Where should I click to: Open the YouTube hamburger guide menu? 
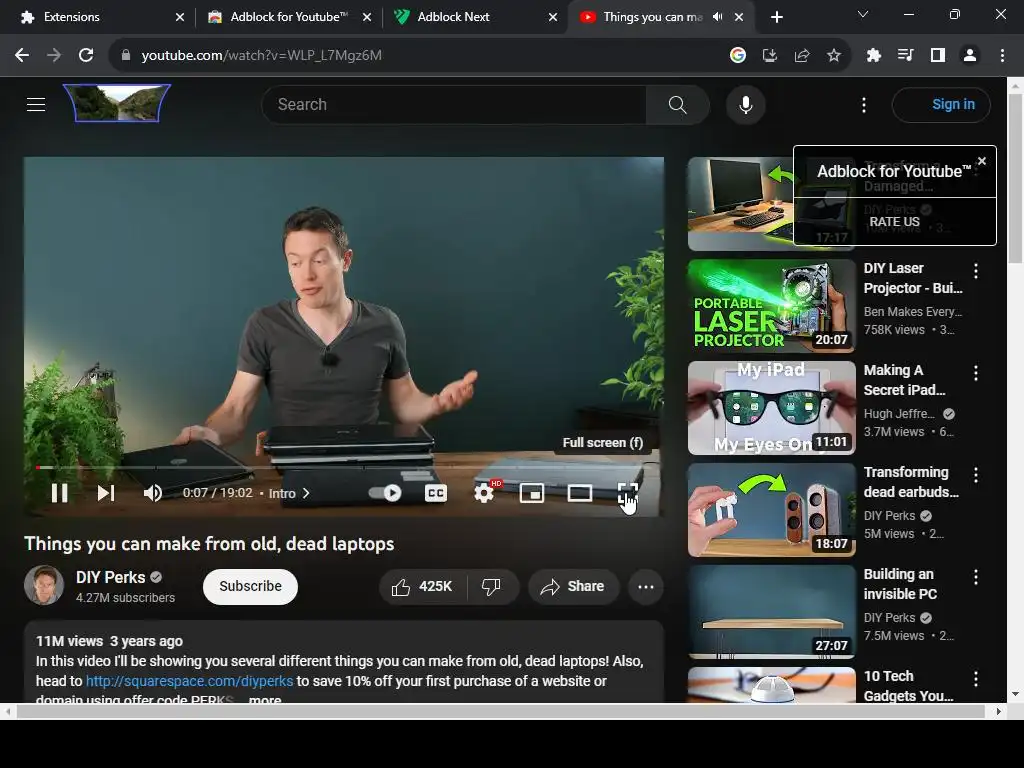coord(36,104)
